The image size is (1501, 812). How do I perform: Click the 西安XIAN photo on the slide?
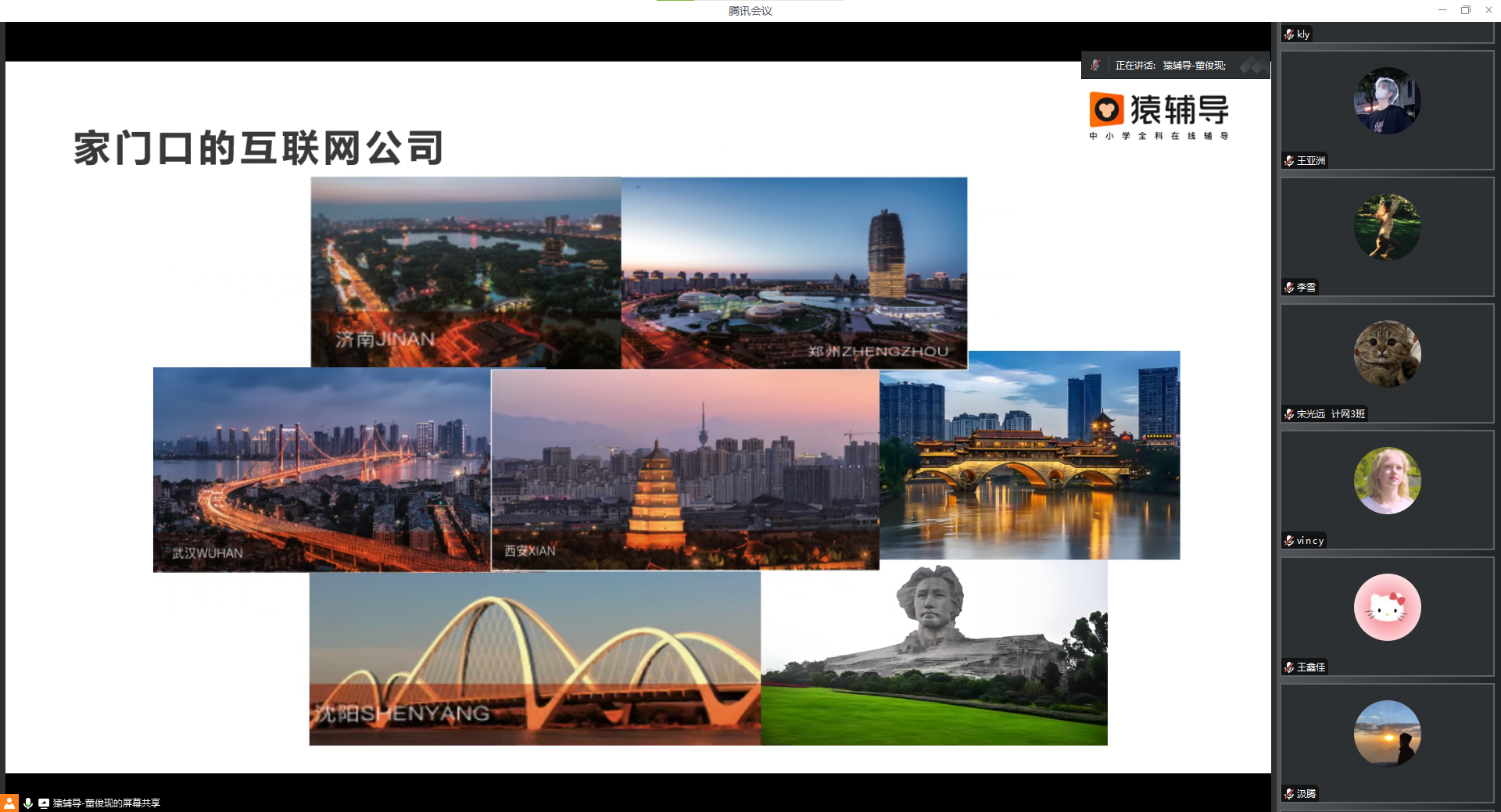pyautogui.click(x=685, y=470)
